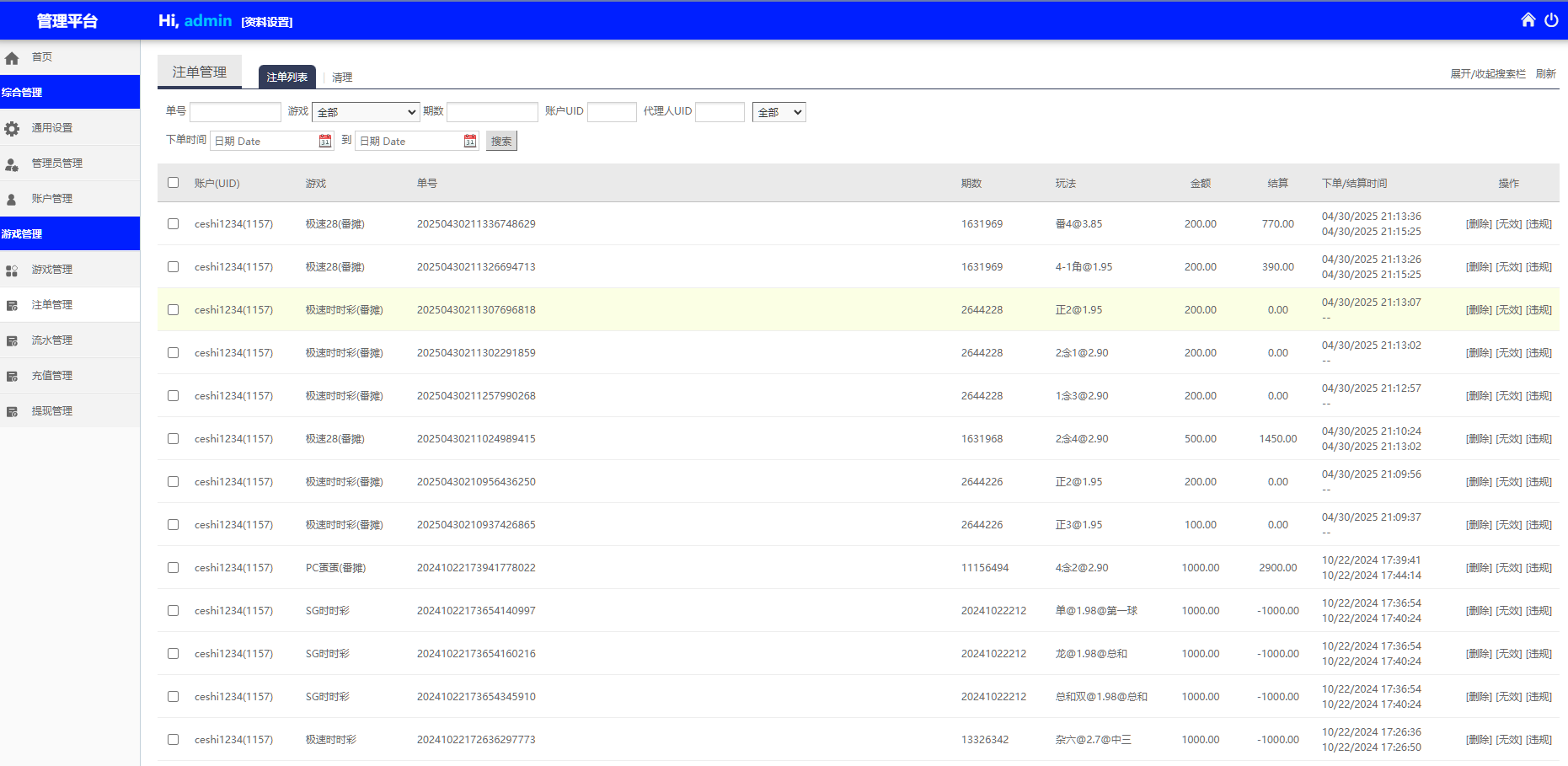Click the 管理员管理 sidebar icon
This screenshot has height=766, width=1568.
tap(12, 163)
